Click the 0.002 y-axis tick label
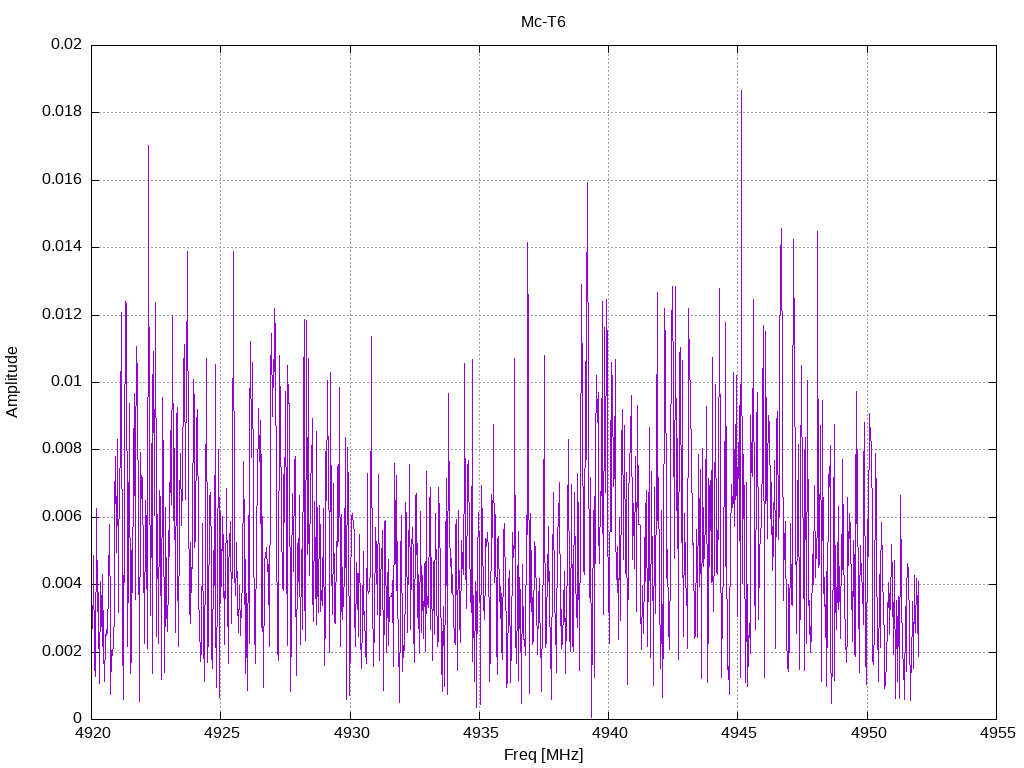This screenshot has width=1024, height=768. click(63, 652)
